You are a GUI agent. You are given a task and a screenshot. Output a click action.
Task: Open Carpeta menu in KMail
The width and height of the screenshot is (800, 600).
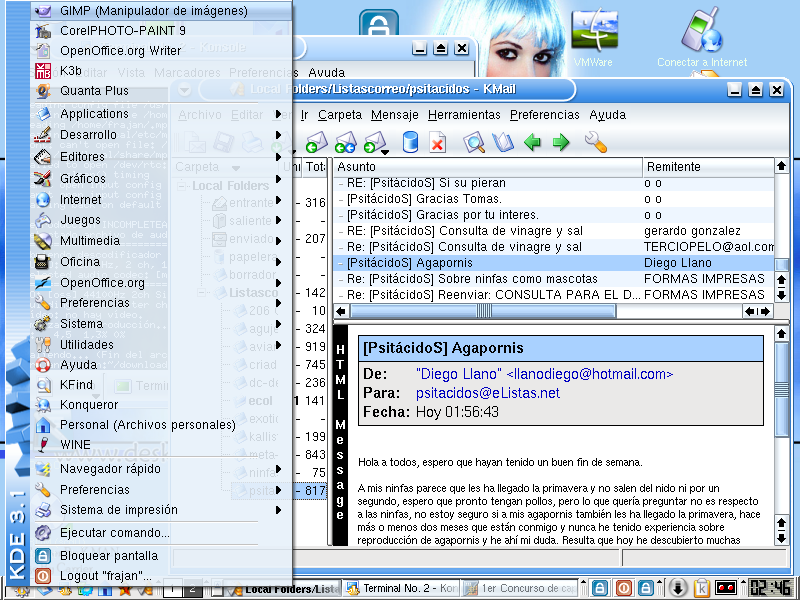[x=340, y=115]
